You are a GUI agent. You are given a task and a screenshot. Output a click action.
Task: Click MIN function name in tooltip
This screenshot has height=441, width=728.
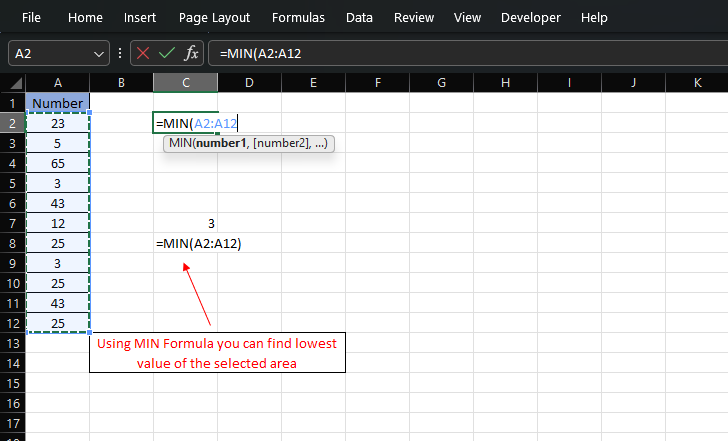coord(180,144)
